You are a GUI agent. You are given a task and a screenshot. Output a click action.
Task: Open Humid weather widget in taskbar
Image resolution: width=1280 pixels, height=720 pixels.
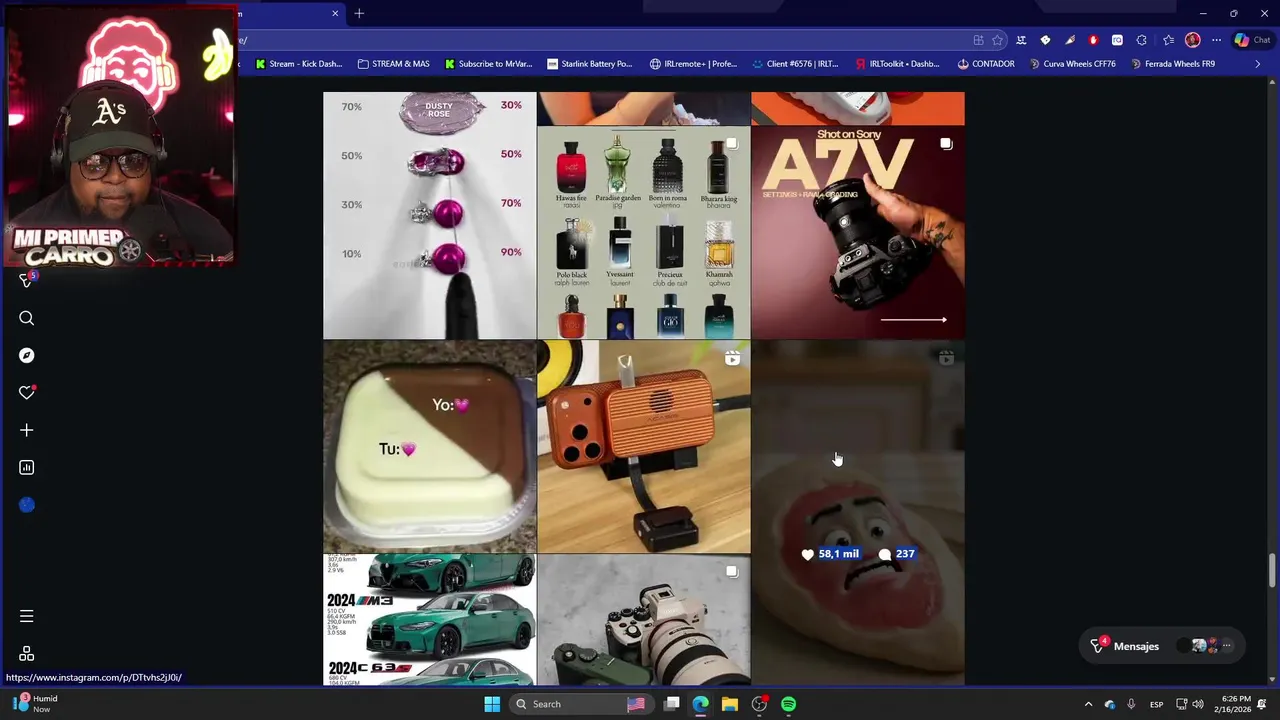[34, 704]
